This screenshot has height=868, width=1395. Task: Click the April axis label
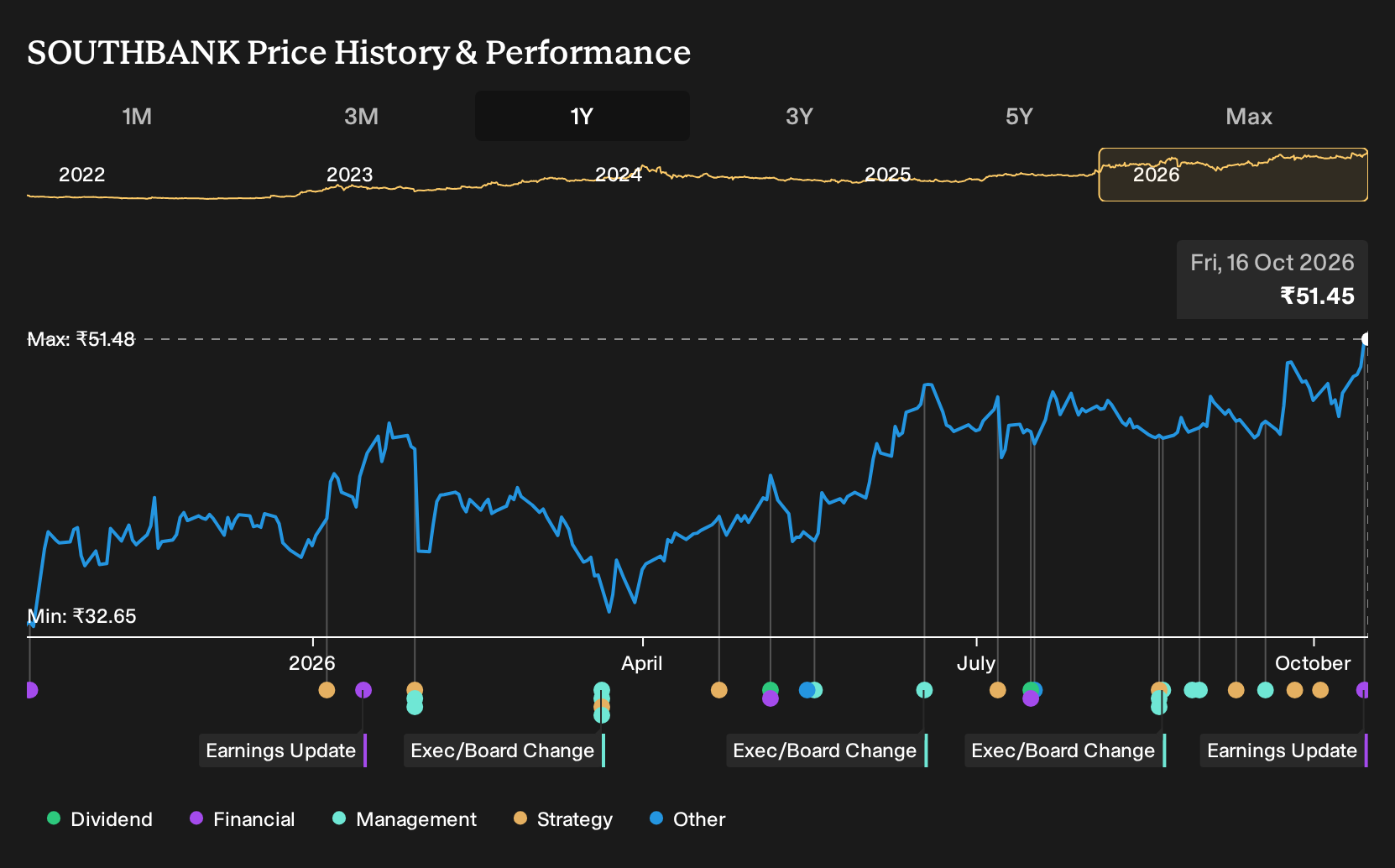point(642,663)
